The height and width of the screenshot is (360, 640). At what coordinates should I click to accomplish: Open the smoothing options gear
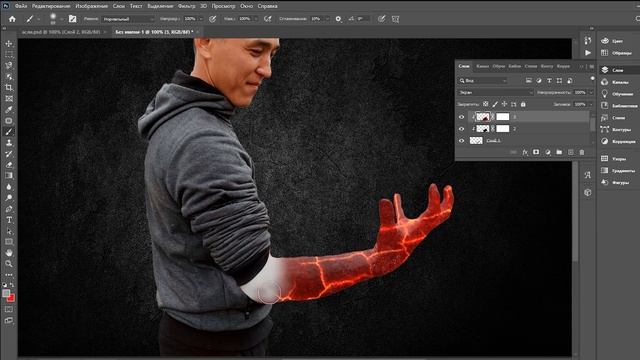click(338, 19)
